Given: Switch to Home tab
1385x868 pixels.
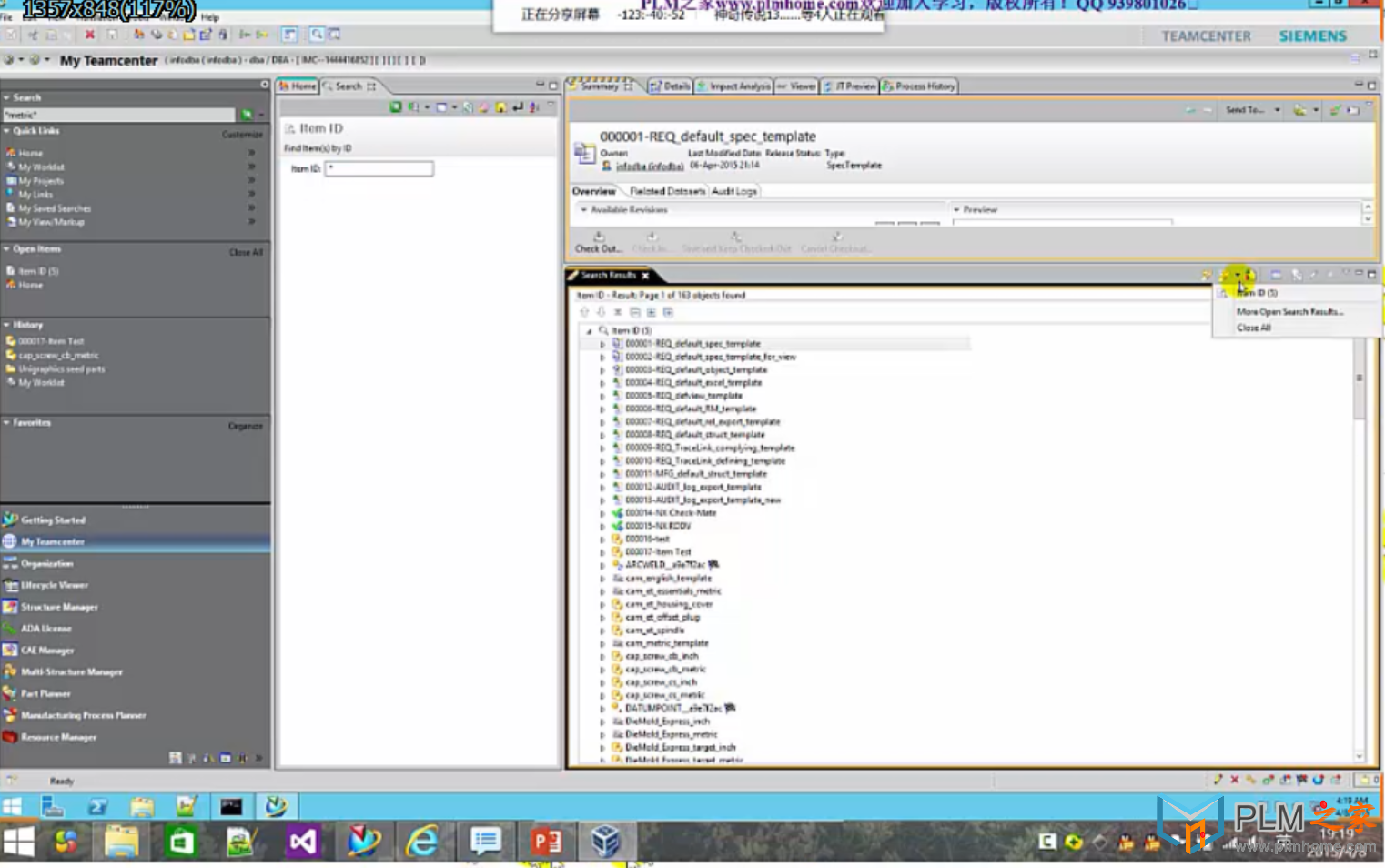Looking at the screenshot, I should tap(298, 86).
